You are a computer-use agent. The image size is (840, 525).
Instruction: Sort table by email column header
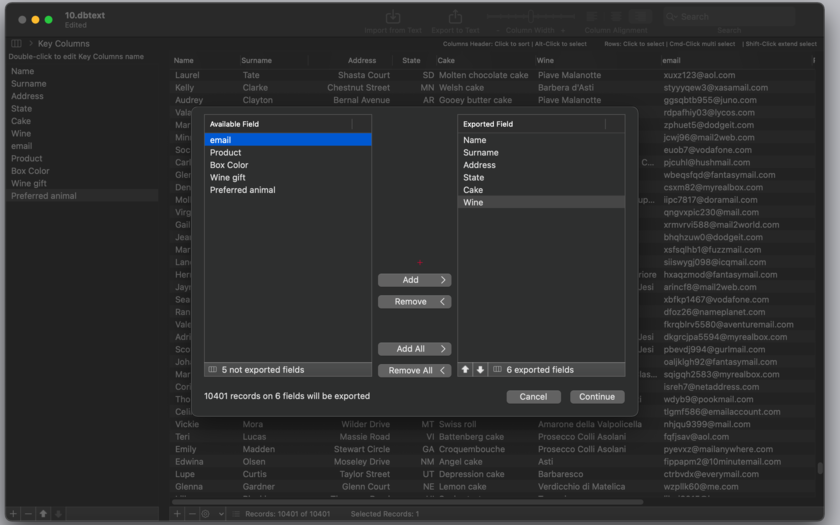(x=671, y=61)
